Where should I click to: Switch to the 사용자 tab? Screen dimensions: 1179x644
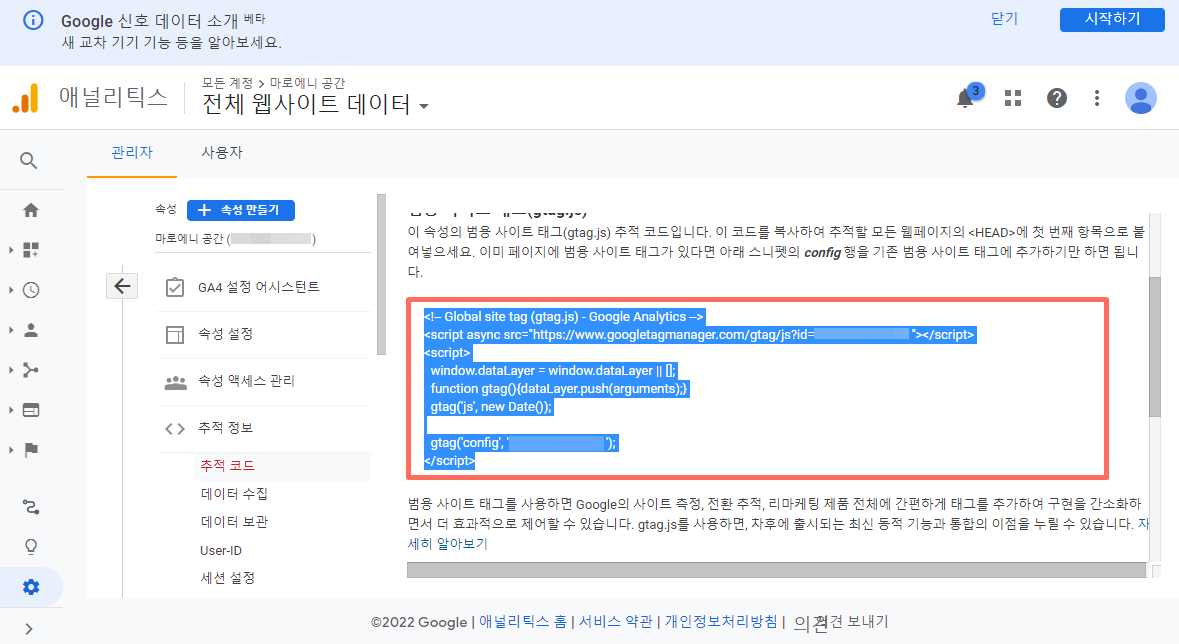pos(222,153)
